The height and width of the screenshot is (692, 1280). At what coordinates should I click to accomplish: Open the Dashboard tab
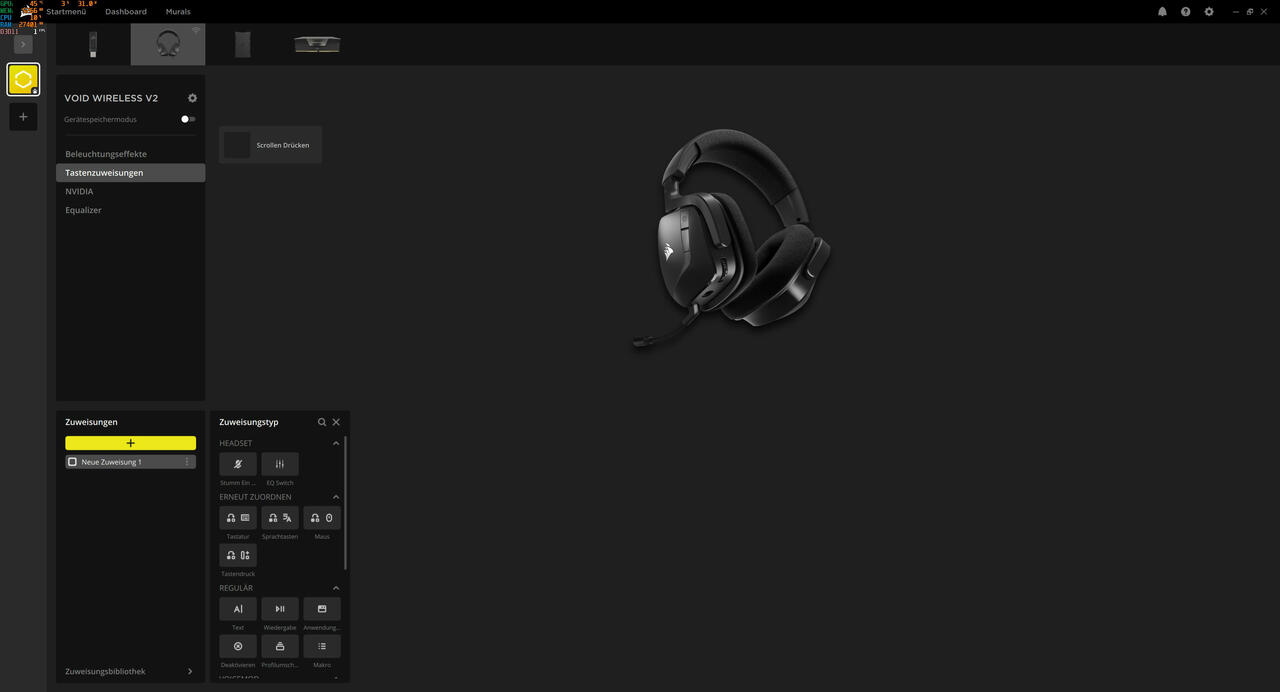[x=126, y=12]
